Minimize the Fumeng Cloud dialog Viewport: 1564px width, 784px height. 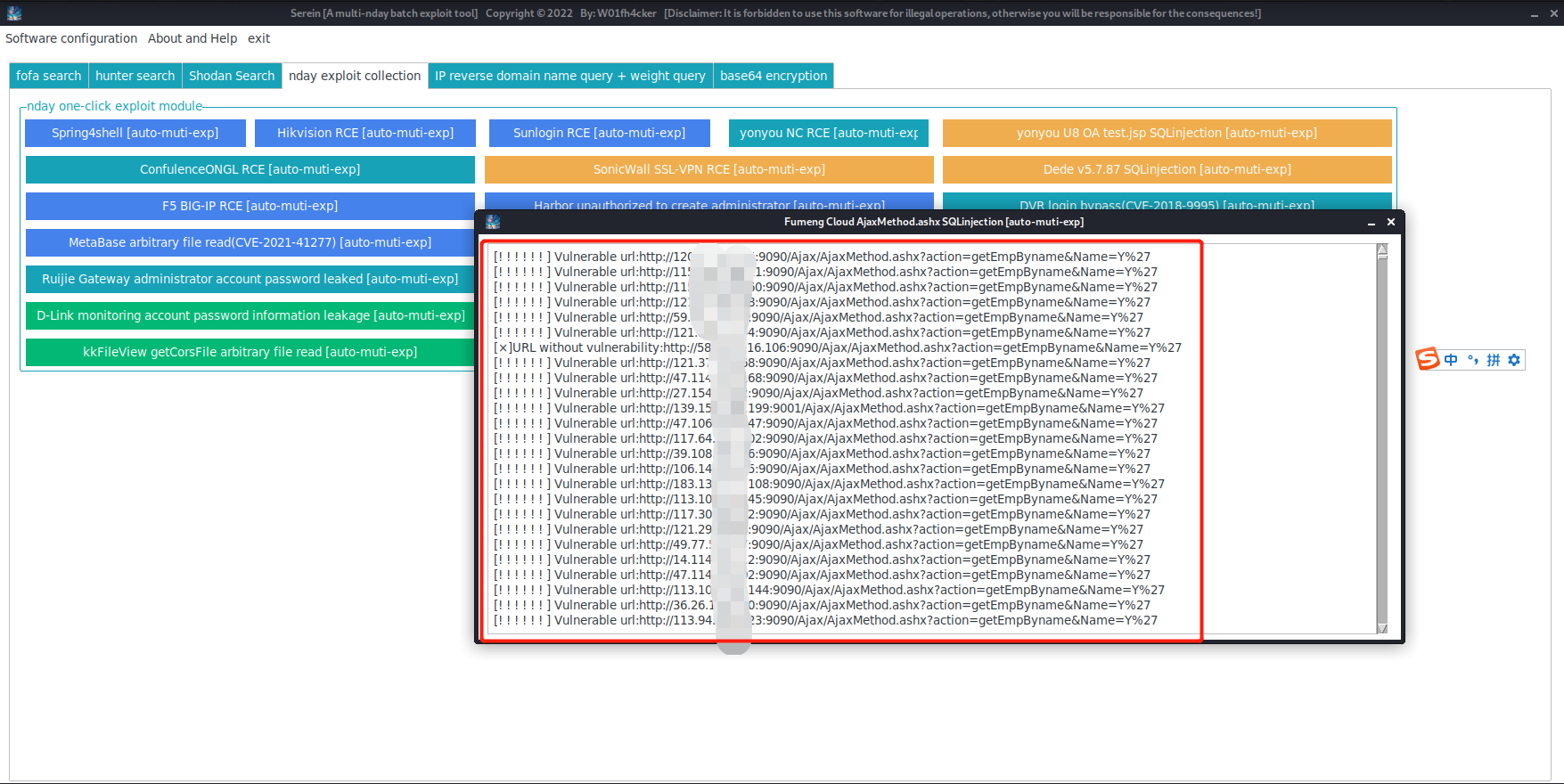click(1371, 223)
